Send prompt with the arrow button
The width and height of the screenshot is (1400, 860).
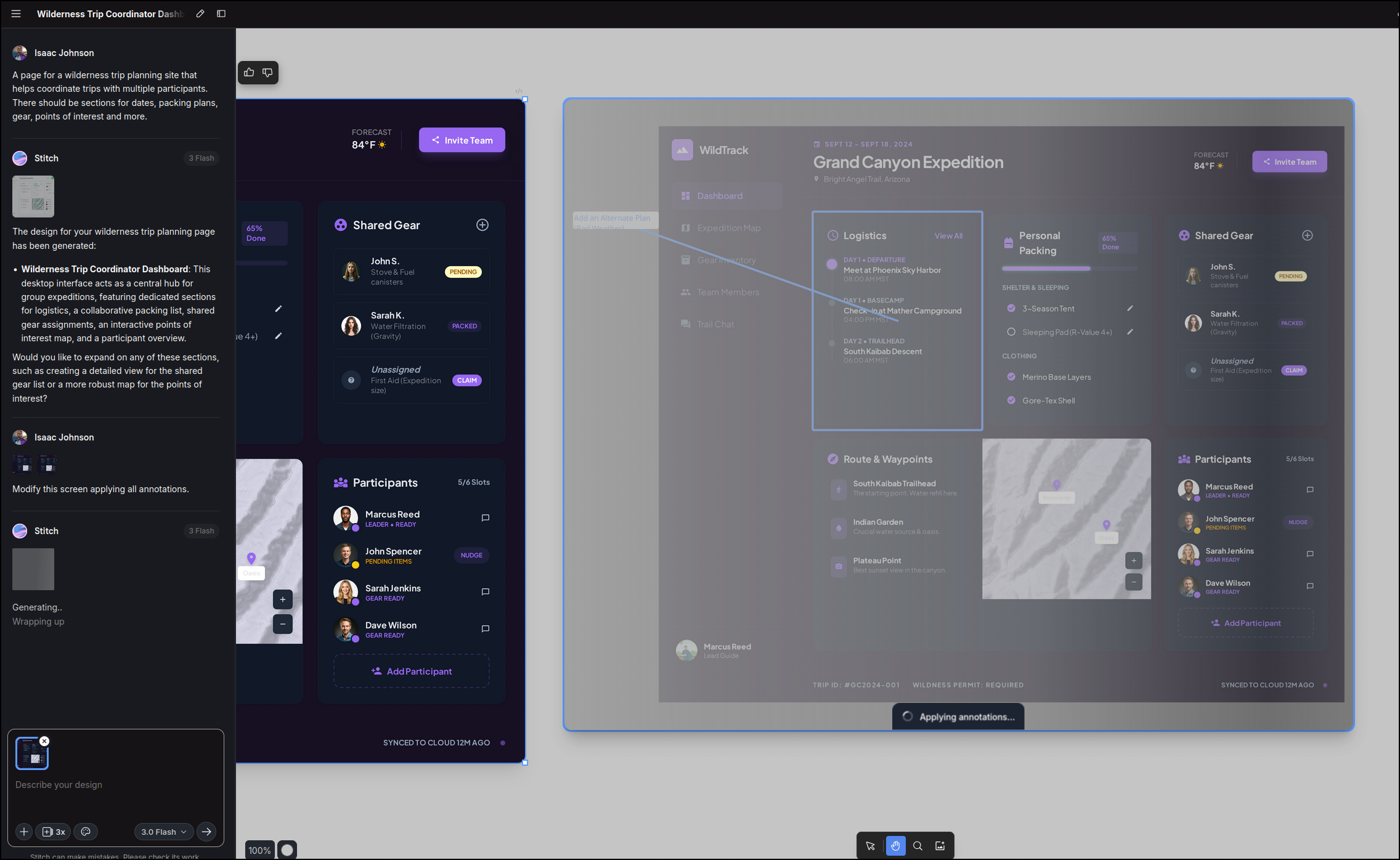click(x=206, y=832)
